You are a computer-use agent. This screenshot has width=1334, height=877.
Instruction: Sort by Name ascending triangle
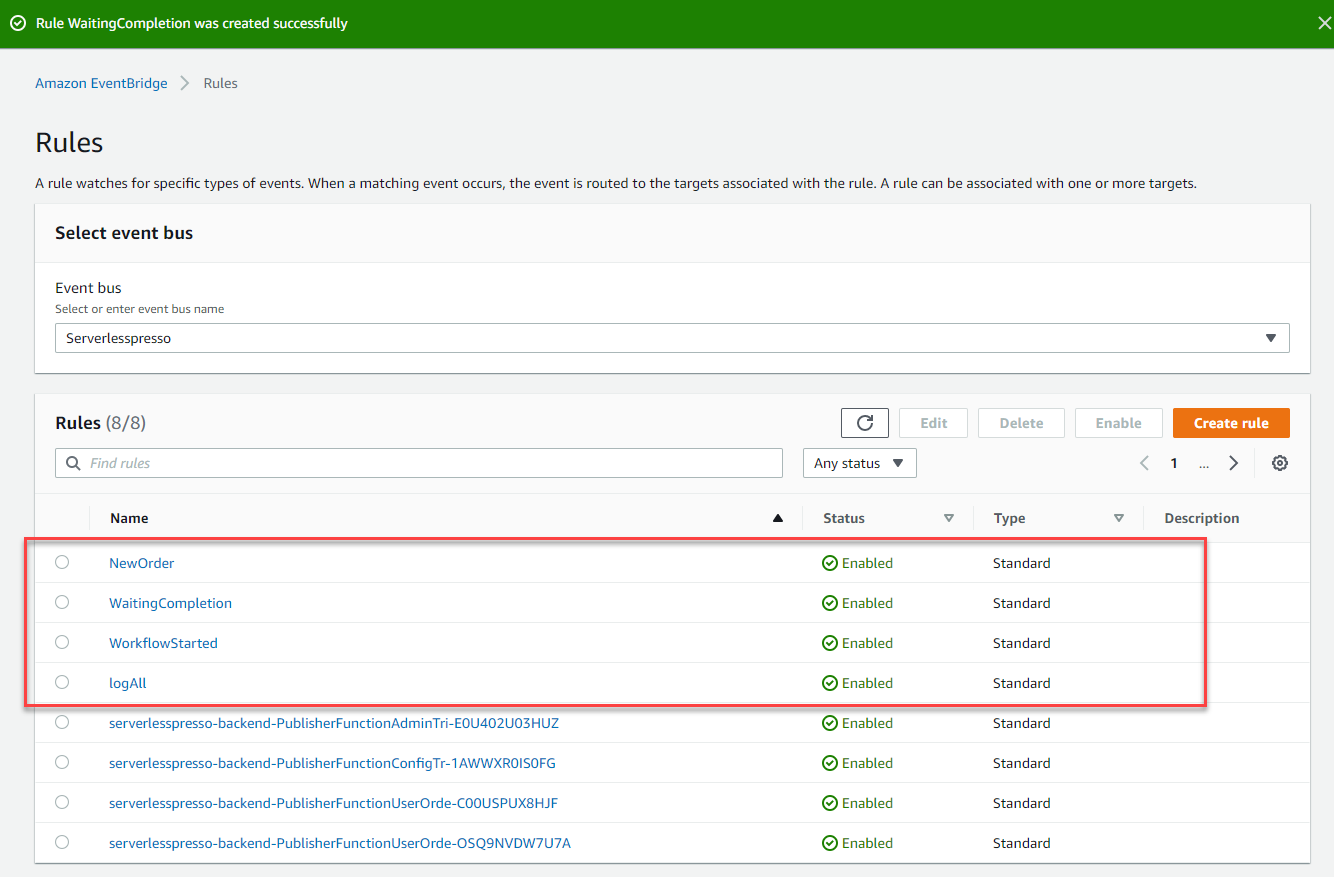tap(777, 518)
